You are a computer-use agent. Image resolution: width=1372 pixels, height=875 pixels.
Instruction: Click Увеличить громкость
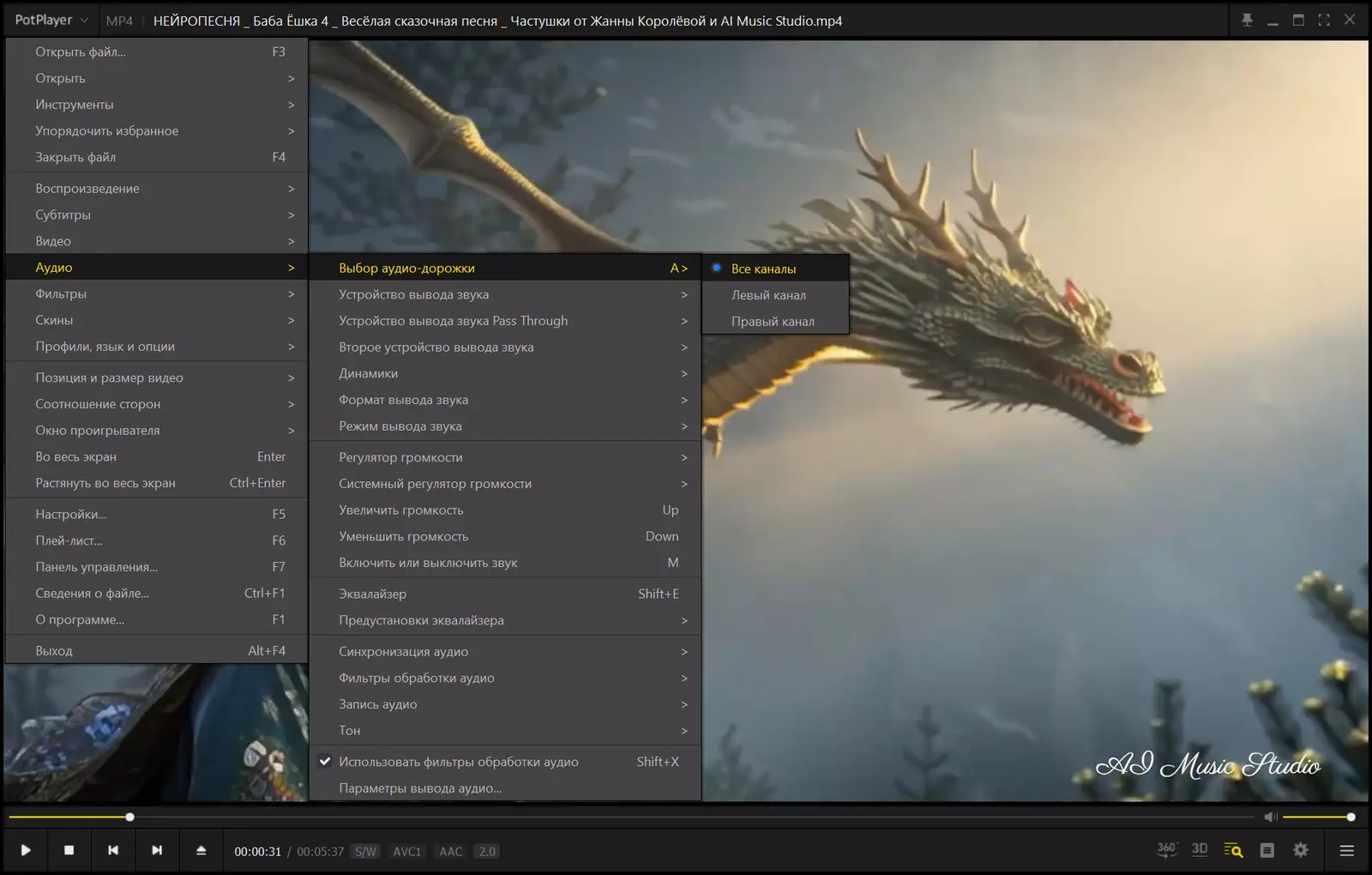[505, 510]
